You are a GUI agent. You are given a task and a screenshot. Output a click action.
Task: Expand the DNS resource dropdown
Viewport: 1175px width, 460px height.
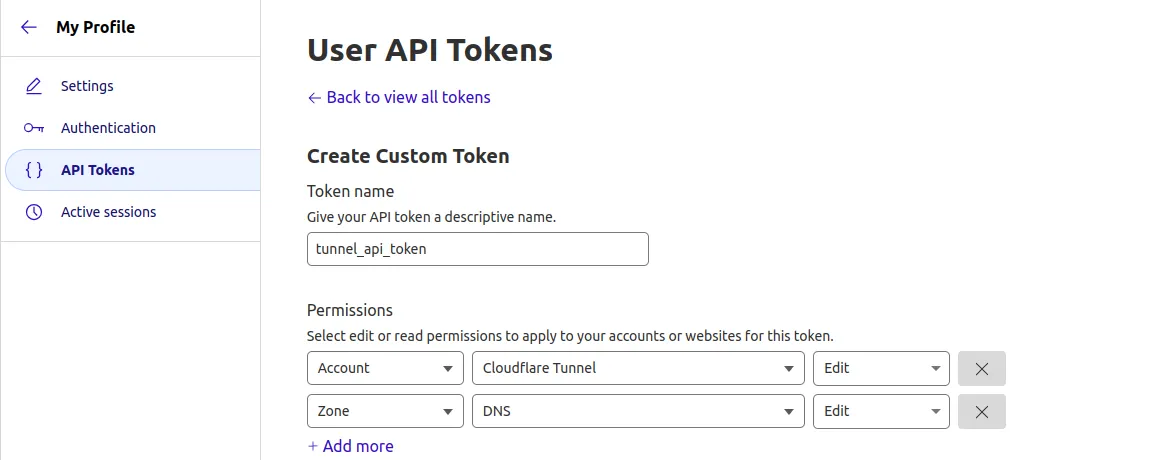click(638, 411)
